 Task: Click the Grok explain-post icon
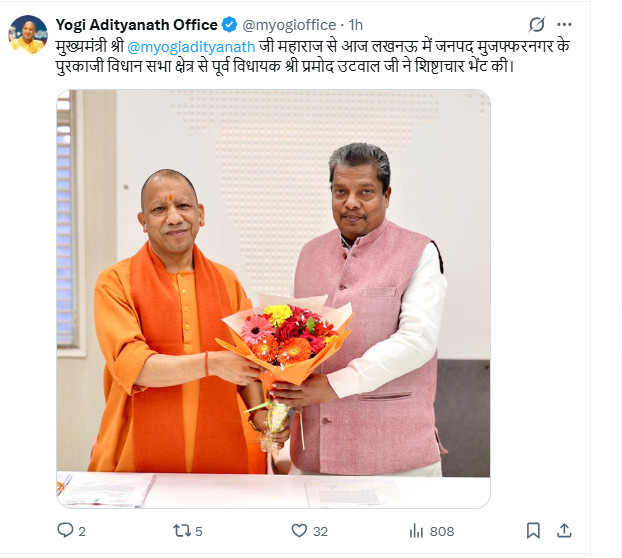pyautogui.click(x=537, y=25)
